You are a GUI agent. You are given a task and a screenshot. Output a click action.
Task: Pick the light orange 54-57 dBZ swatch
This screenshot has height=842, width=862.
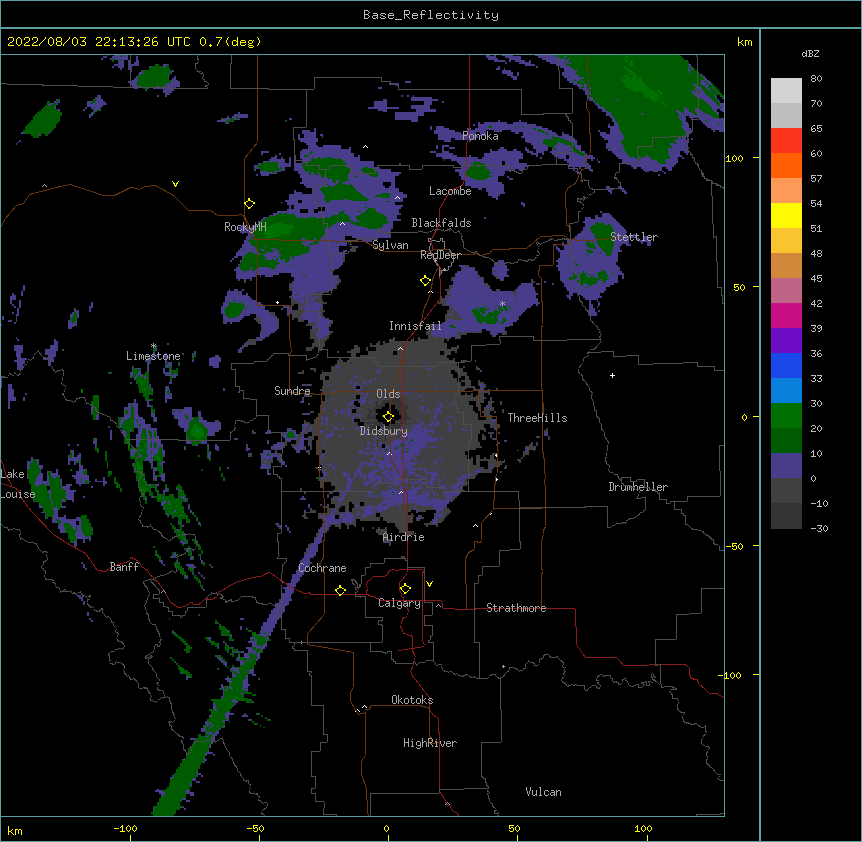tap(786, 191)
